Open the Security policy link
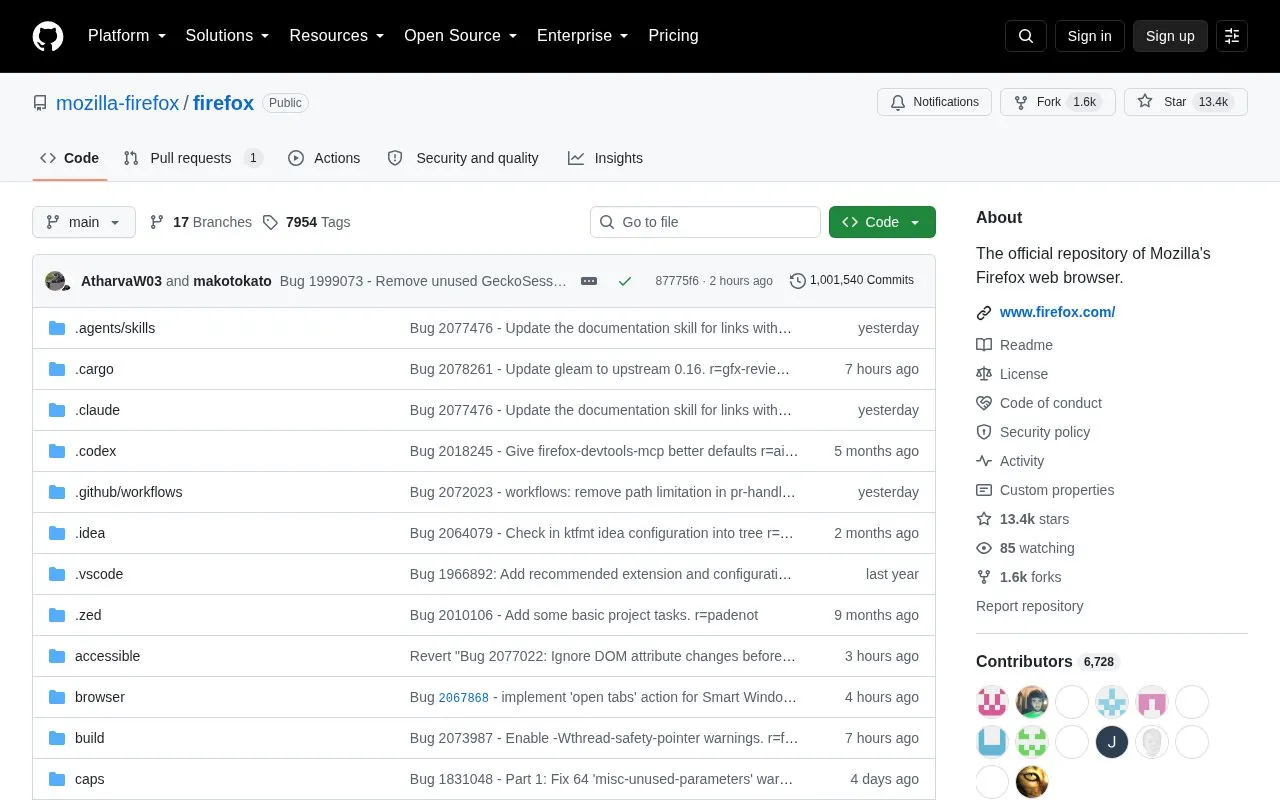The width and height of the screenshot is (1280, 800). click(1033, 432)
